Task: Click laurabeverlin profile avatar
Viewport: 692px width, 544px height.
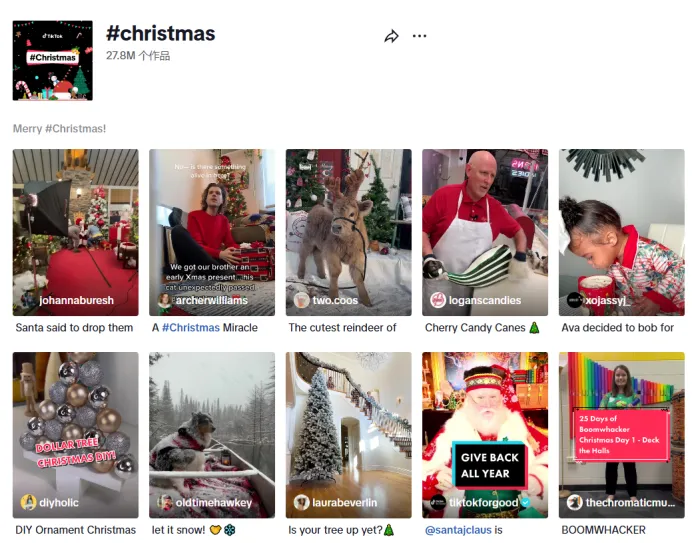Action: pyautogui.click(x=301, y=502)
